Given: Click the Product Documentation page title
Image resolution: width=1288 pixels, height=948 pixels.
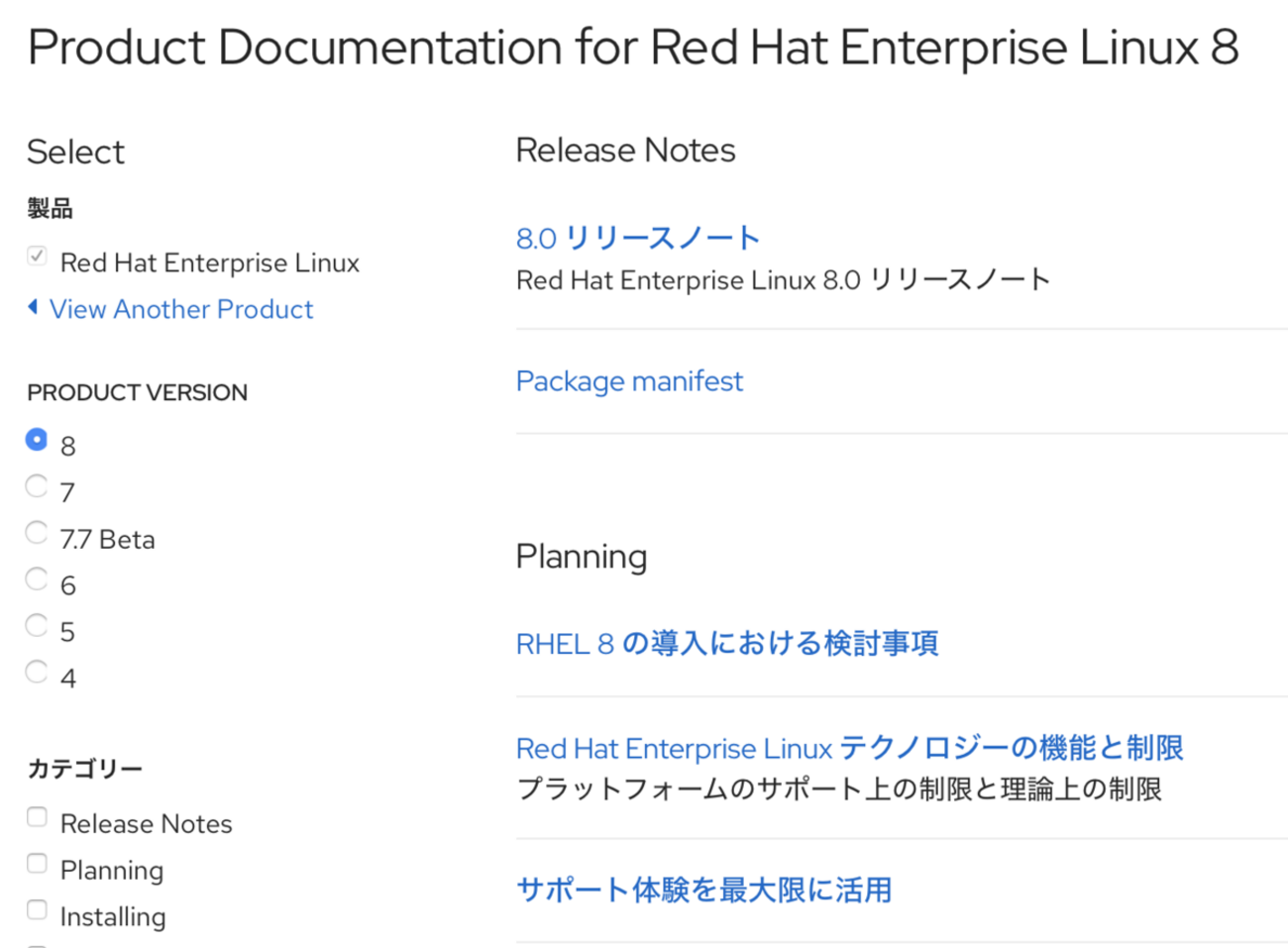Looking at the screenshot, I should [x=633, y=48].
